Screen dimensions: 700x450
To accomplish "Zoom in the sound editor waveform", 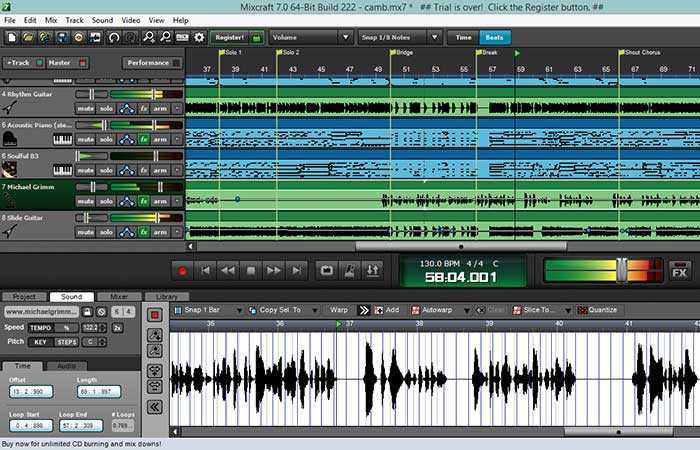I will [154, 335].
